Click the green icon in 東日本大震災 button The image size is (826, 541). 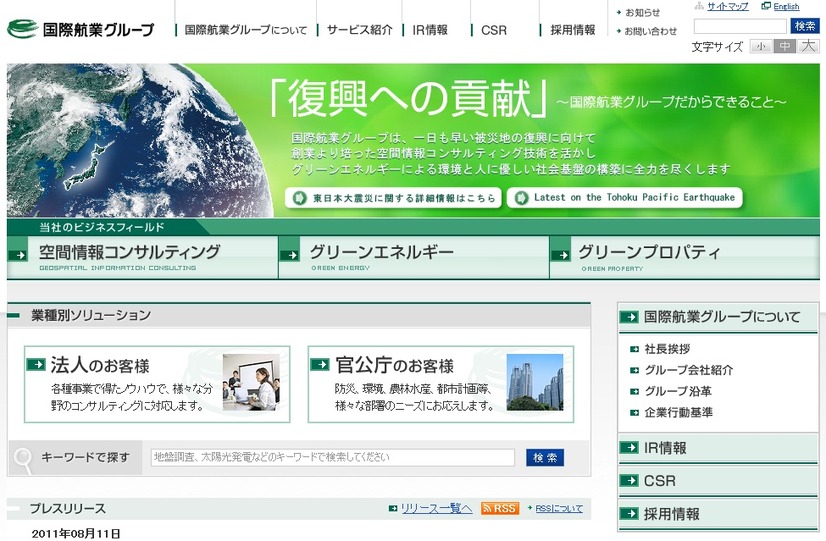299,198
